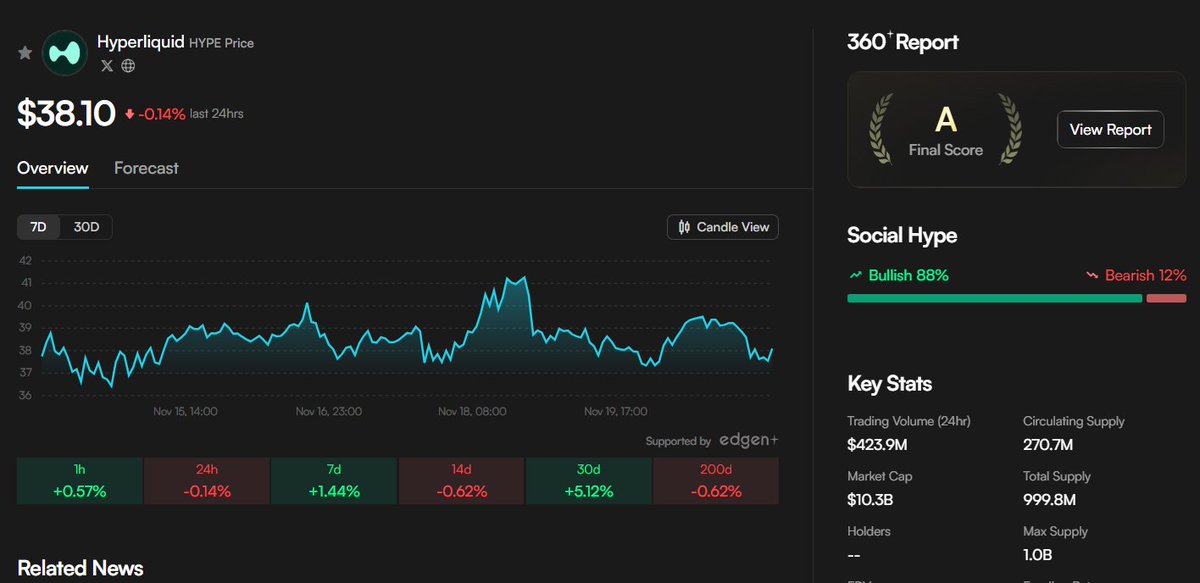Click the star to favorite Hyperliquid
Image resolution: width=1200 pixels, height=583 pixels.
point(24,51)
